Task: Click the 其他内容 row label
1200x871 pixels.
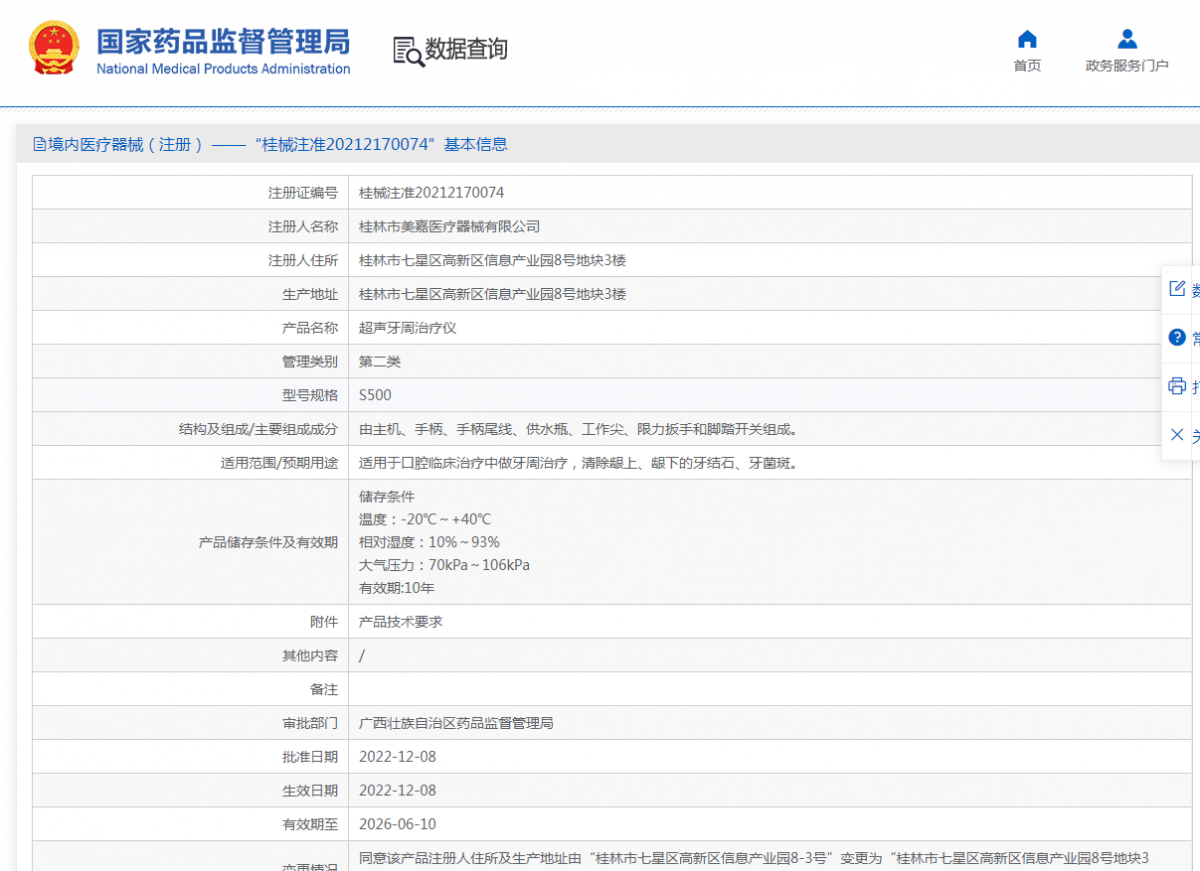Action: click(310, 655)
